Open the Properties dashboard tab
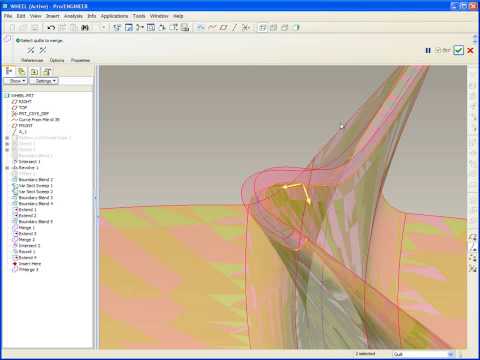 [80, 60]
